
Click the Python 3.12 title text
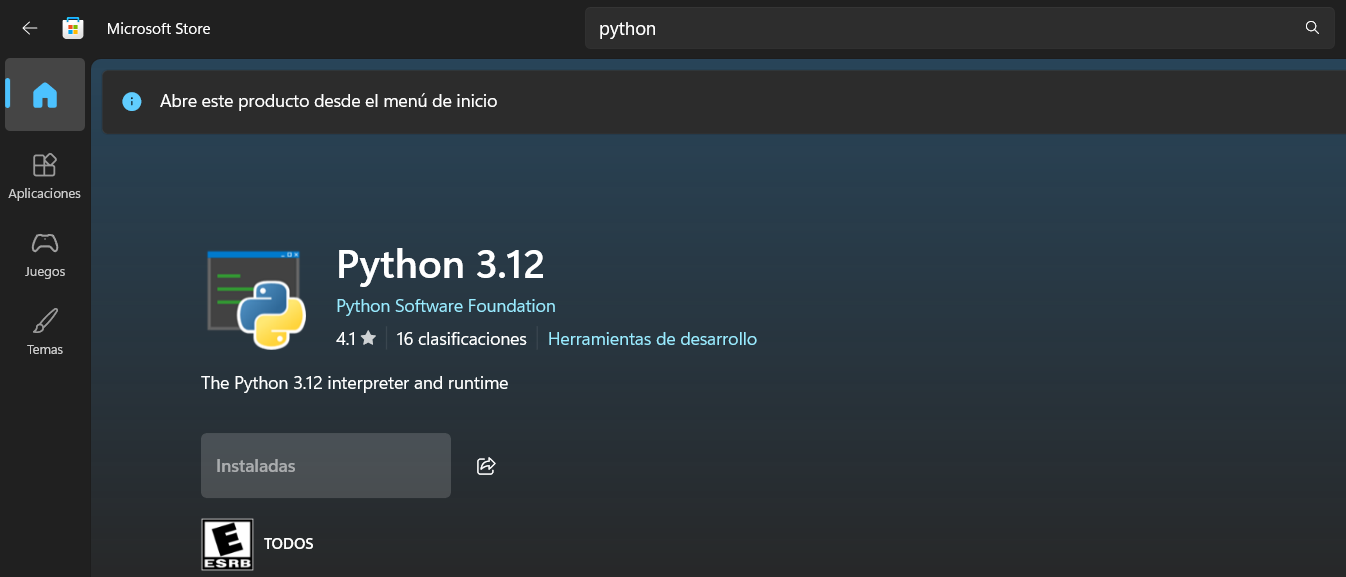(x=440, y=265)
